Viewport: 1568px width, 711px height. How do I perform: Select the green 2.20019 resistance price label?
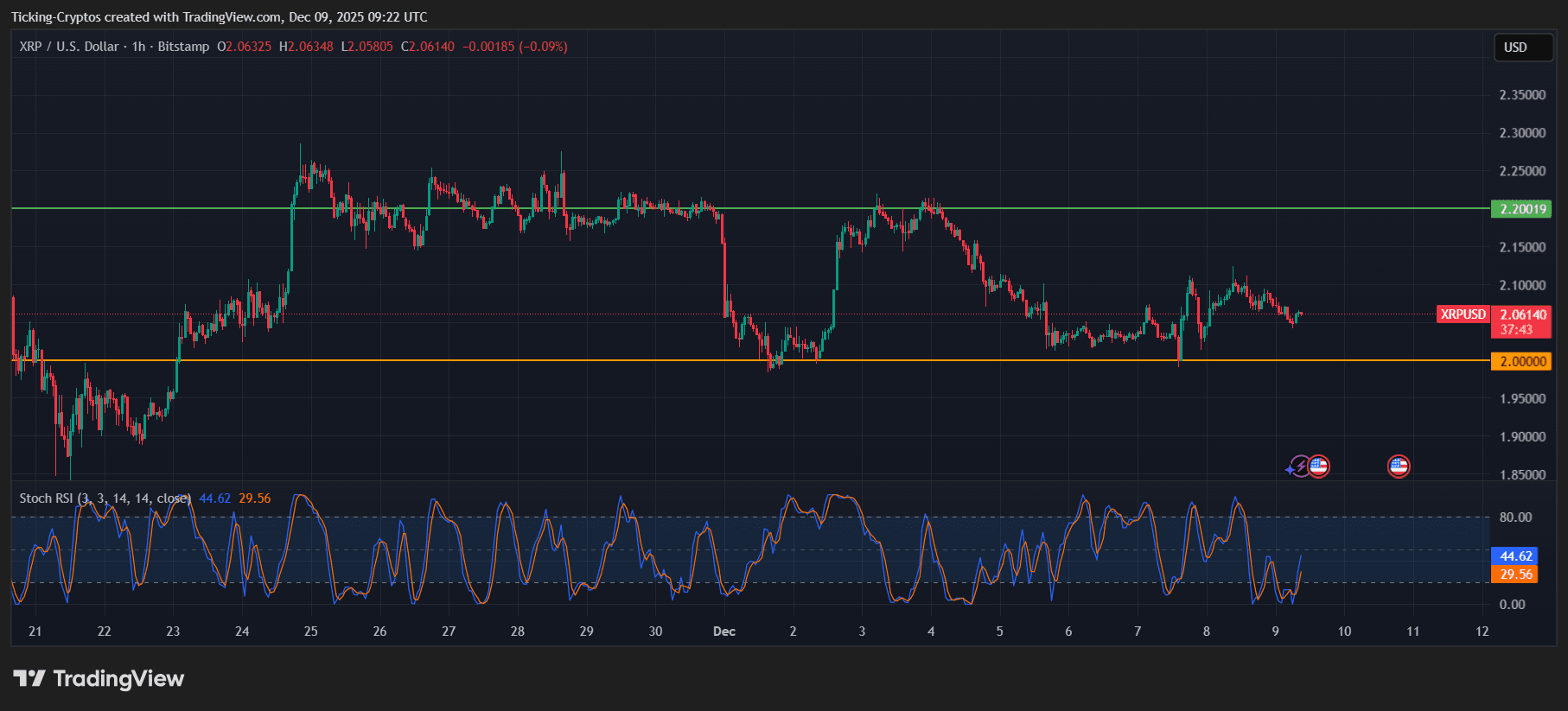coord(1522,209)
